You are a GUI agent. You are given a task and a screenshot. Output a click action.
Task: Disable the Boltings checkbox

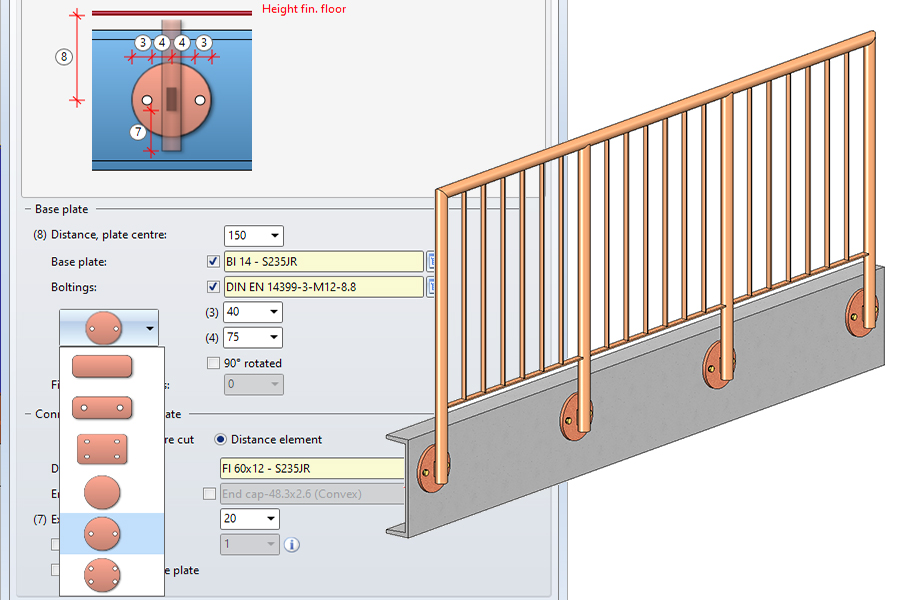[212, 287]
